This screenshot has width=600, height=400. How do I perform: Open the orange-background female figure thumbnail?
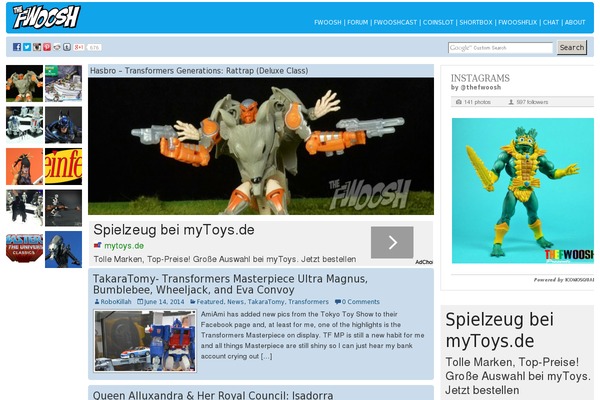pos(24,167)
